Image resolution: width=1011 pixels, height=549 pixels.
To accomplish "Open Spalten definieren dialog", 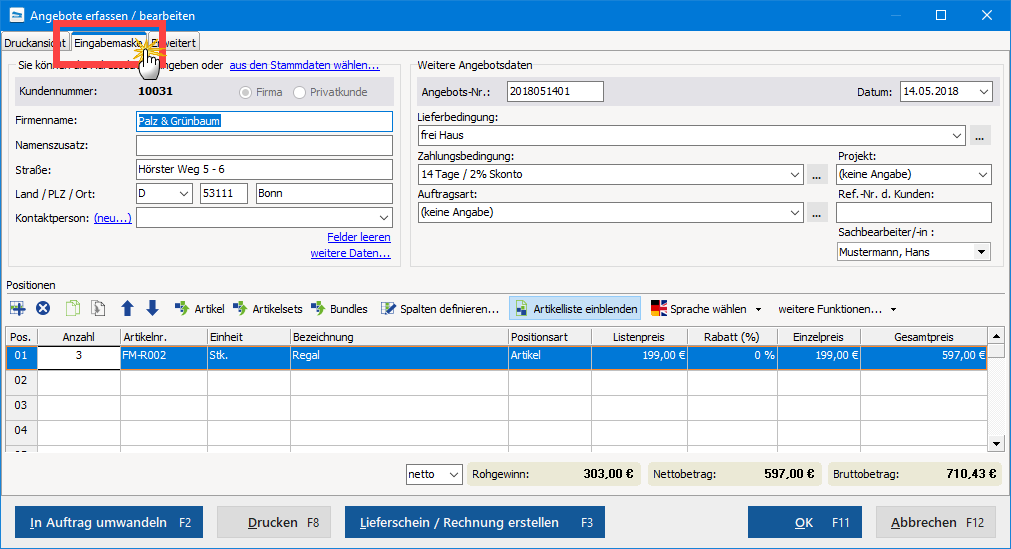I will click(440, 309).
